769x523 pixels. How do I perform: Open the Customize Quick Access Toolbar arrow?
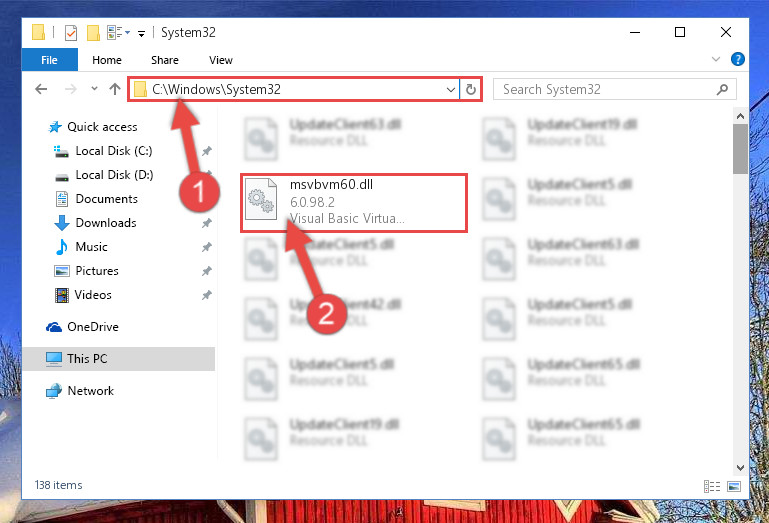point(141,33)
